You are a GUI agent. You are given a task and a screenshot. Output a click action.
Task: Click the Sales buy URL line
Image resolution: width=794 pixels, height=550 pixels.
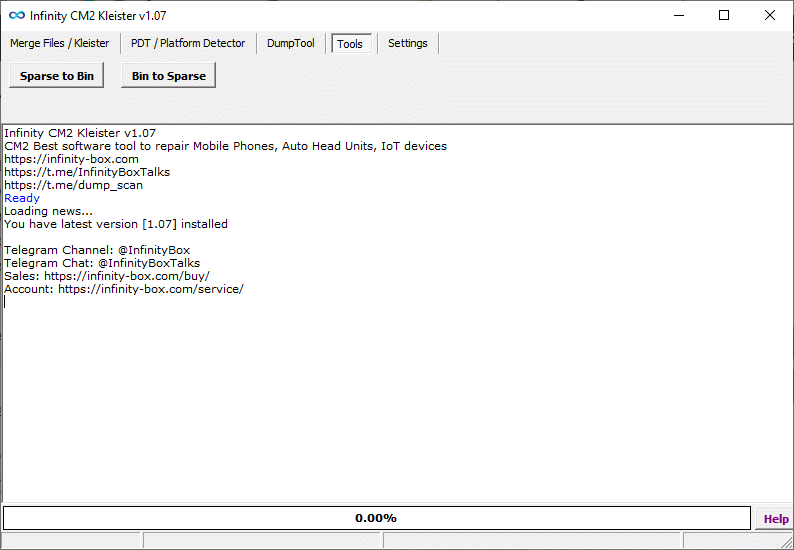point(107,276)
